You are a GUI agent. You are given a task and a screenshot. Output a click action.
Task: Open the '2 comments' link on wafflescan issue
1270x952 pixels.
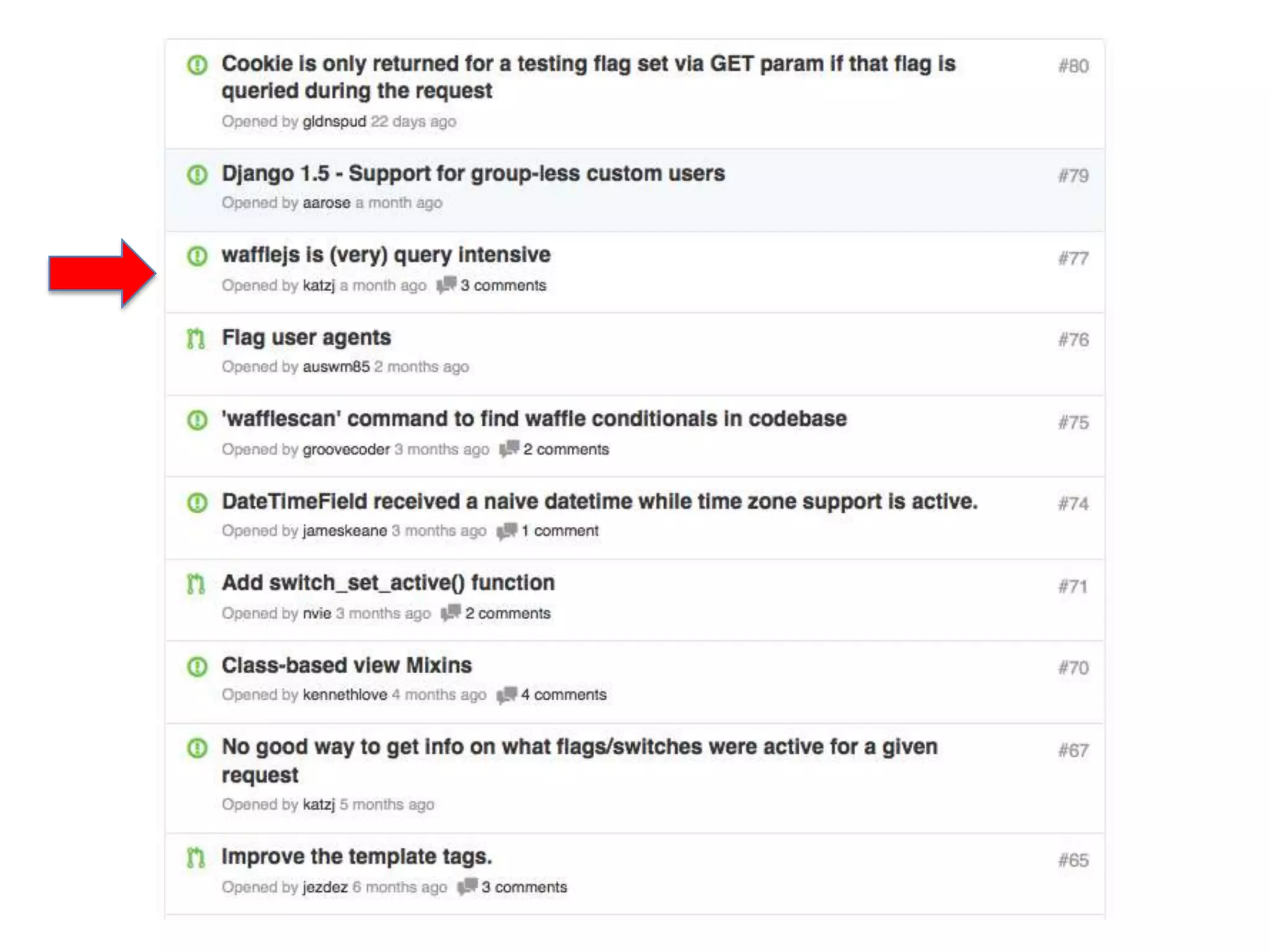pos(566,449)
